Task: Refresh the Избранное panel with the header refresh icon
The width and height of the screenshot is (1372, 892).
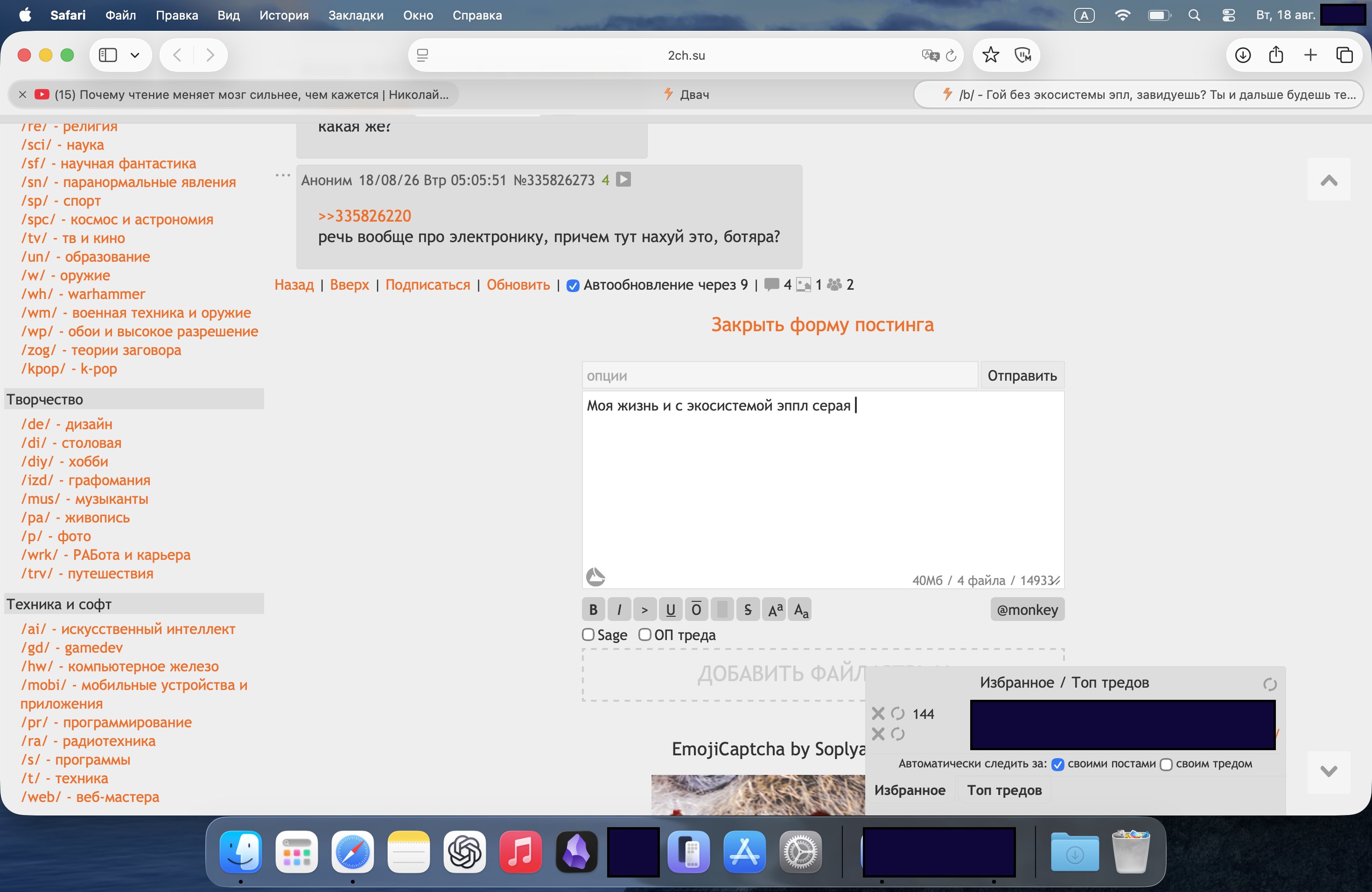Action: click(x=1269, y=684)
